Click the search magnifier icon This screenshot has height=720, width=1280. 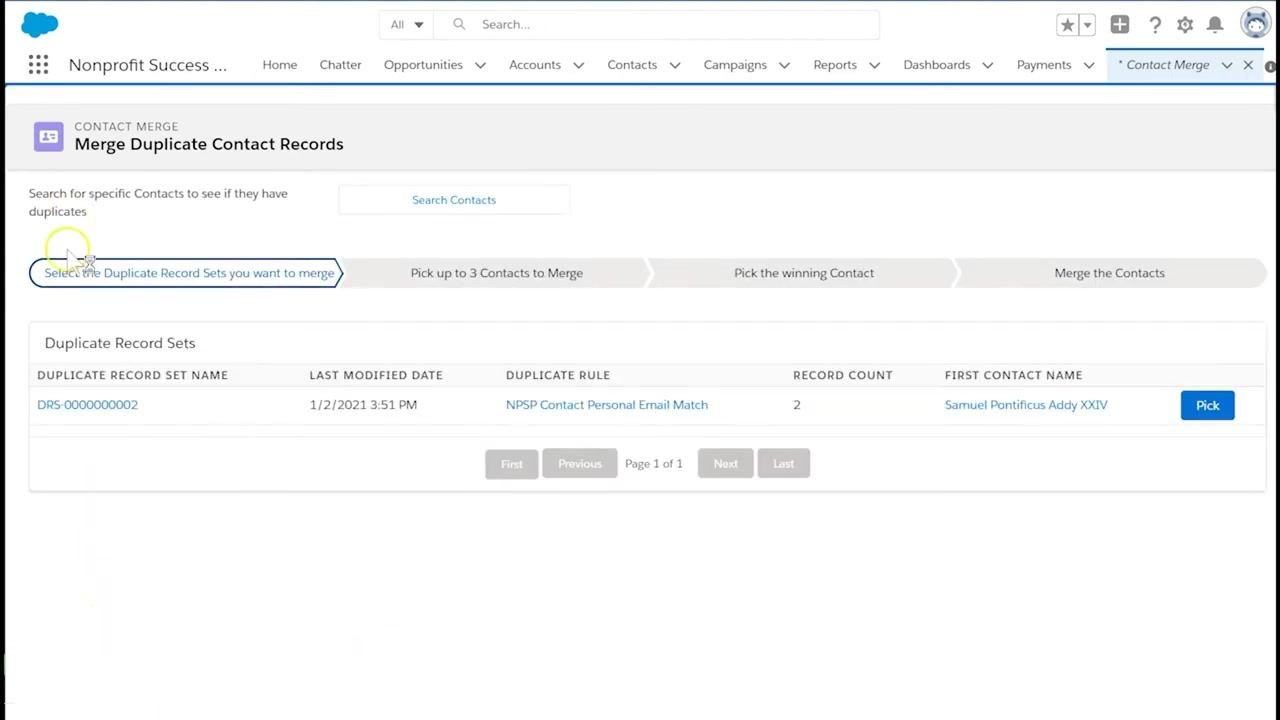[459, 24]
